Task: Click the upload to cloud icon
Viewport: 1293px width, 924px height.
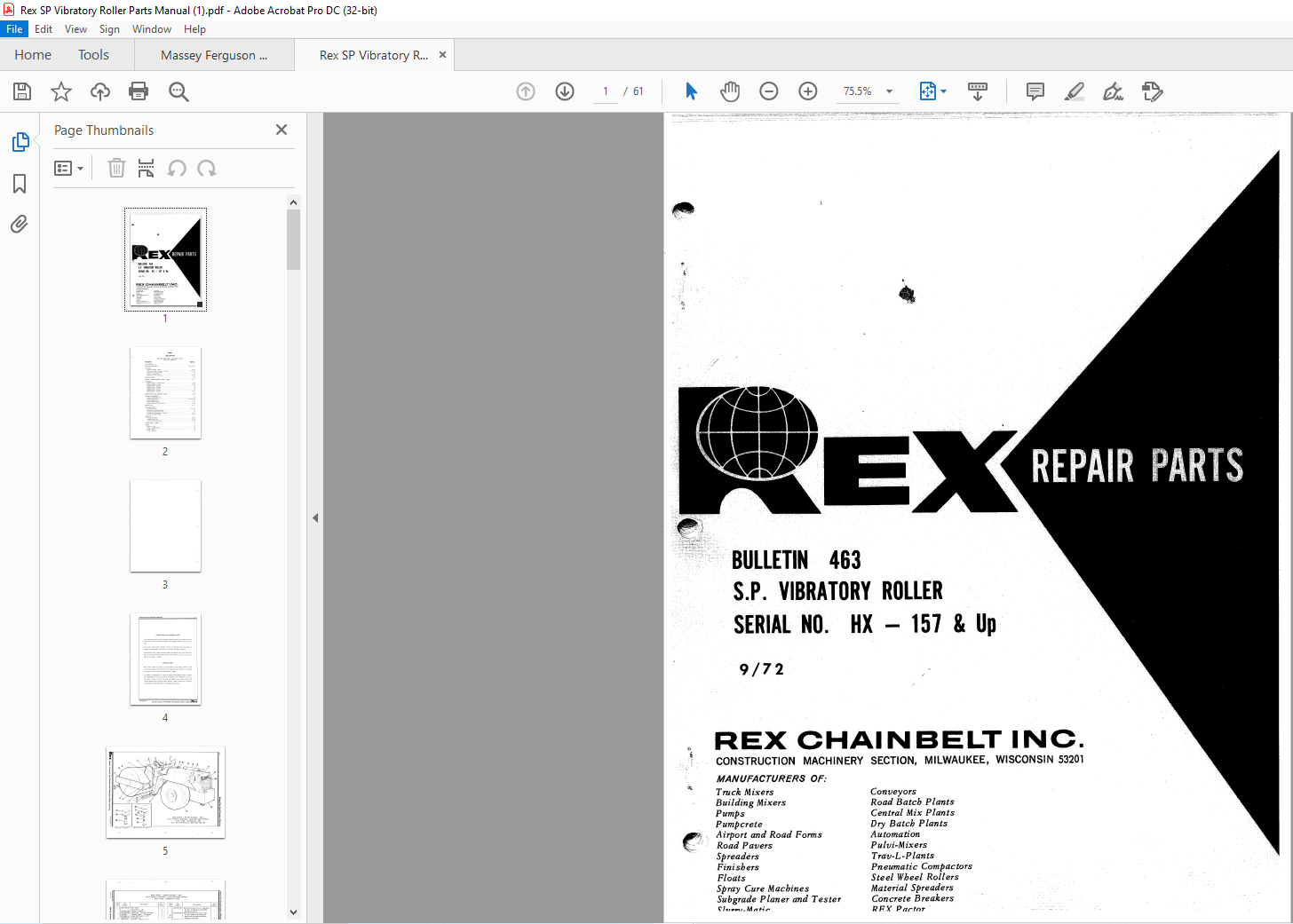Action: pos(100,91)
